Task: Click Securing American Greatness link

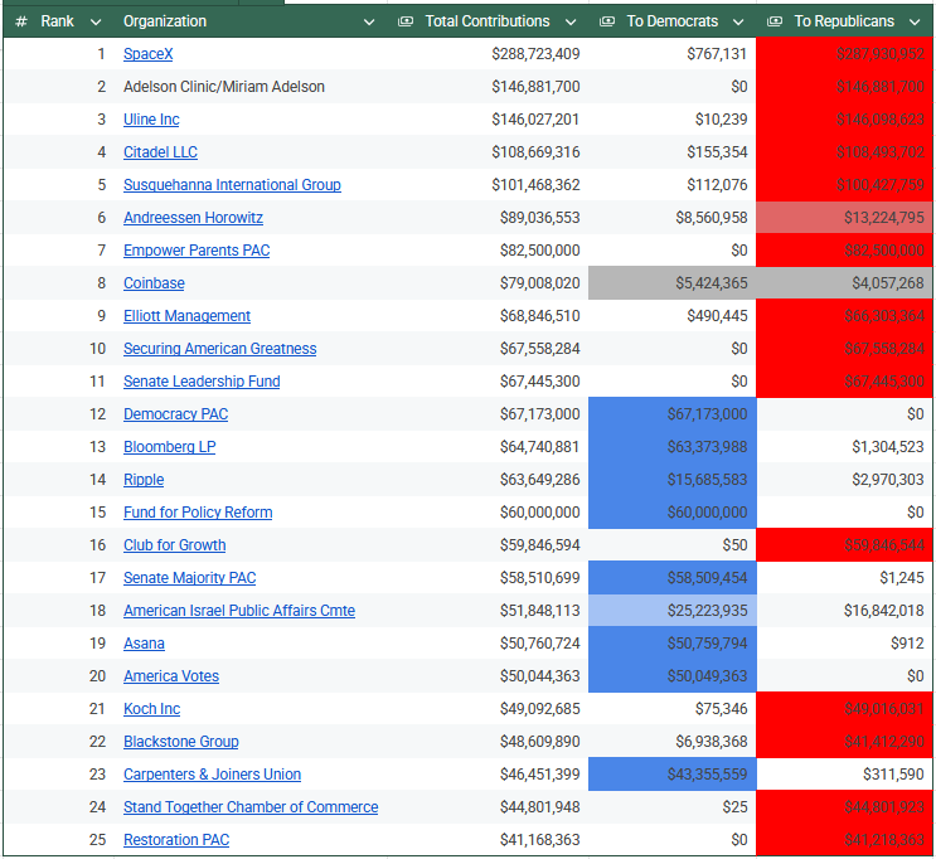Action: point(220,349)
